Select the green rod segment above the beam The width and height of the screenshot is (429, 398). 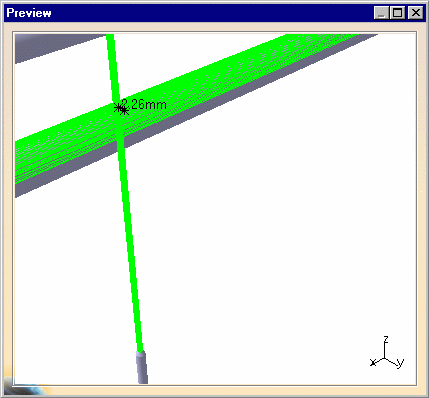(112, 67)
